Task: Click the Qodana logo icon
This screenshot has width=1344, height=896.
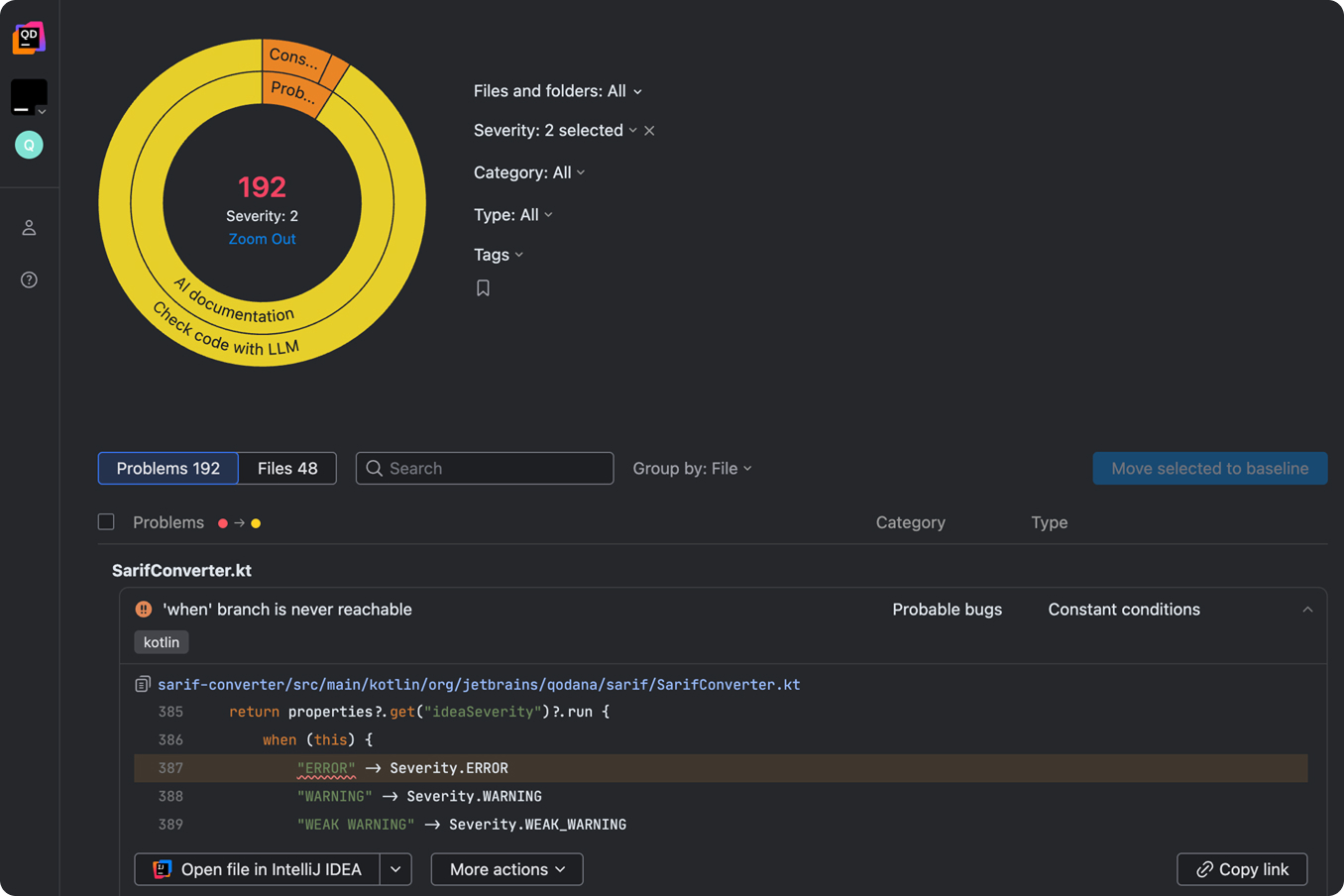Action: coord(29,39)
